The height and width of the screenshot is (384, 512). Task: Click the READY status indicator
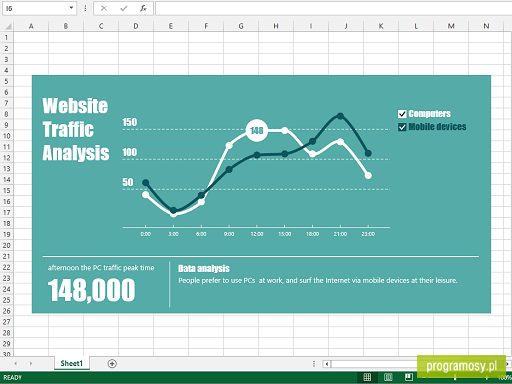[x=12, y=377]
